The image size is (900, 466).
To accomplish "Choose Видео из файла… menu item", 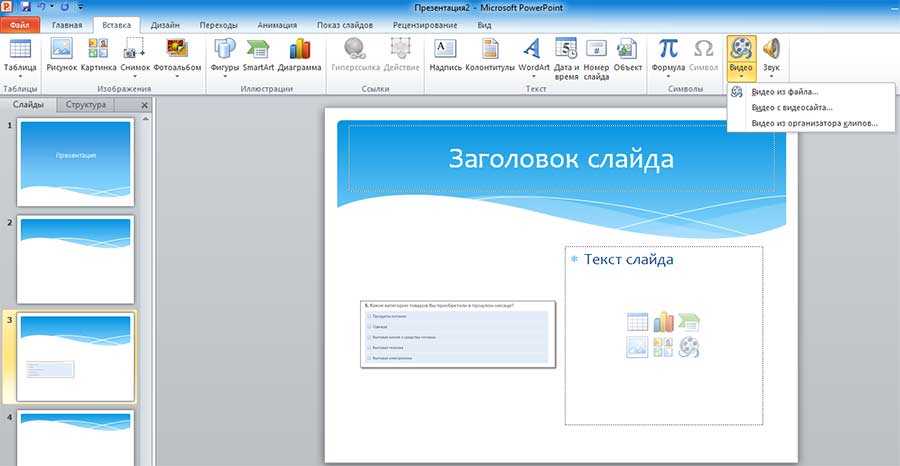I will (810, 92).
